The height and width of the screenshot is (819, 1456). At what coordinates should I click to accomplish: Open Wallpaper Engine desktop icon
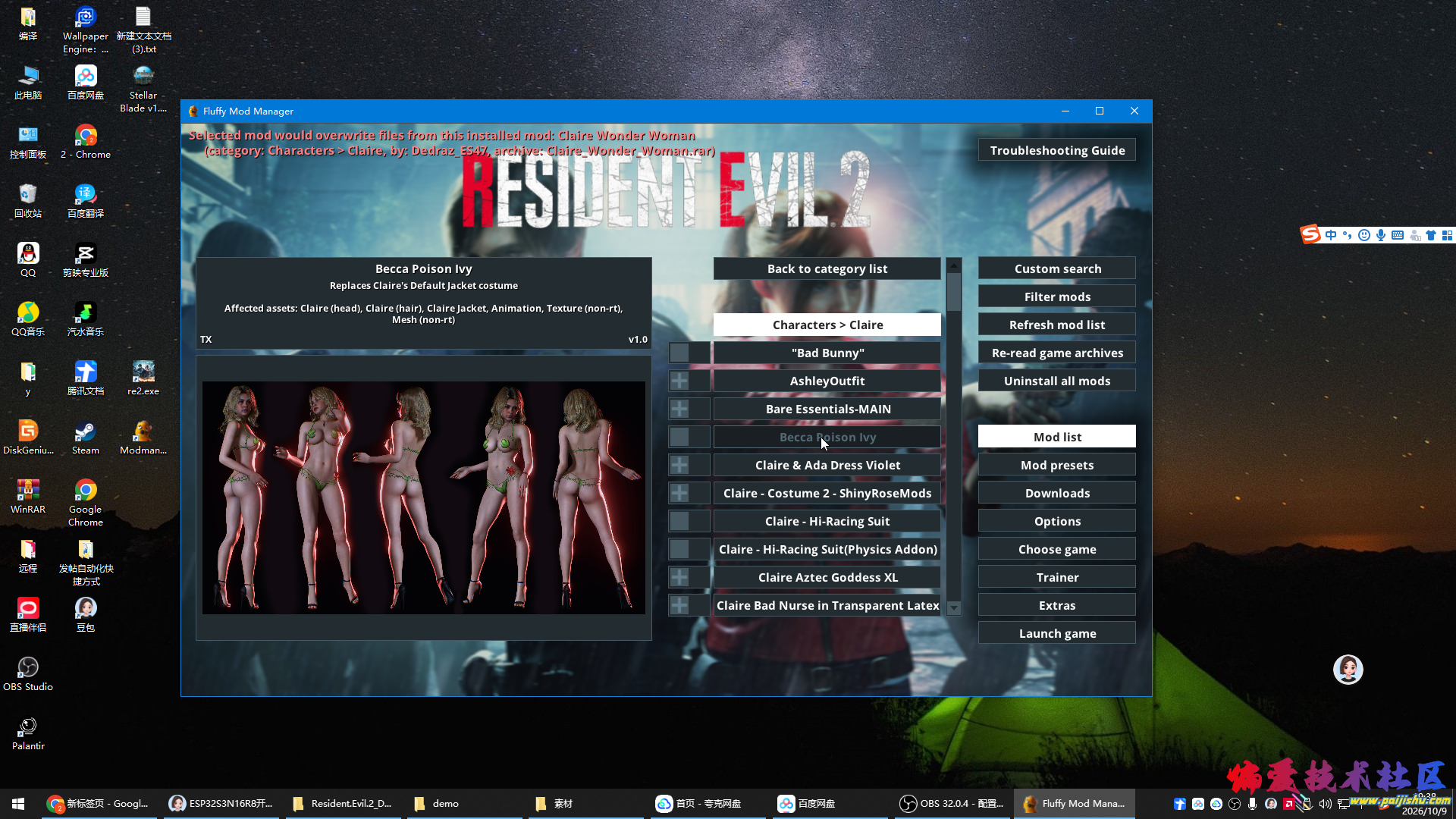(x=85, y=30)
